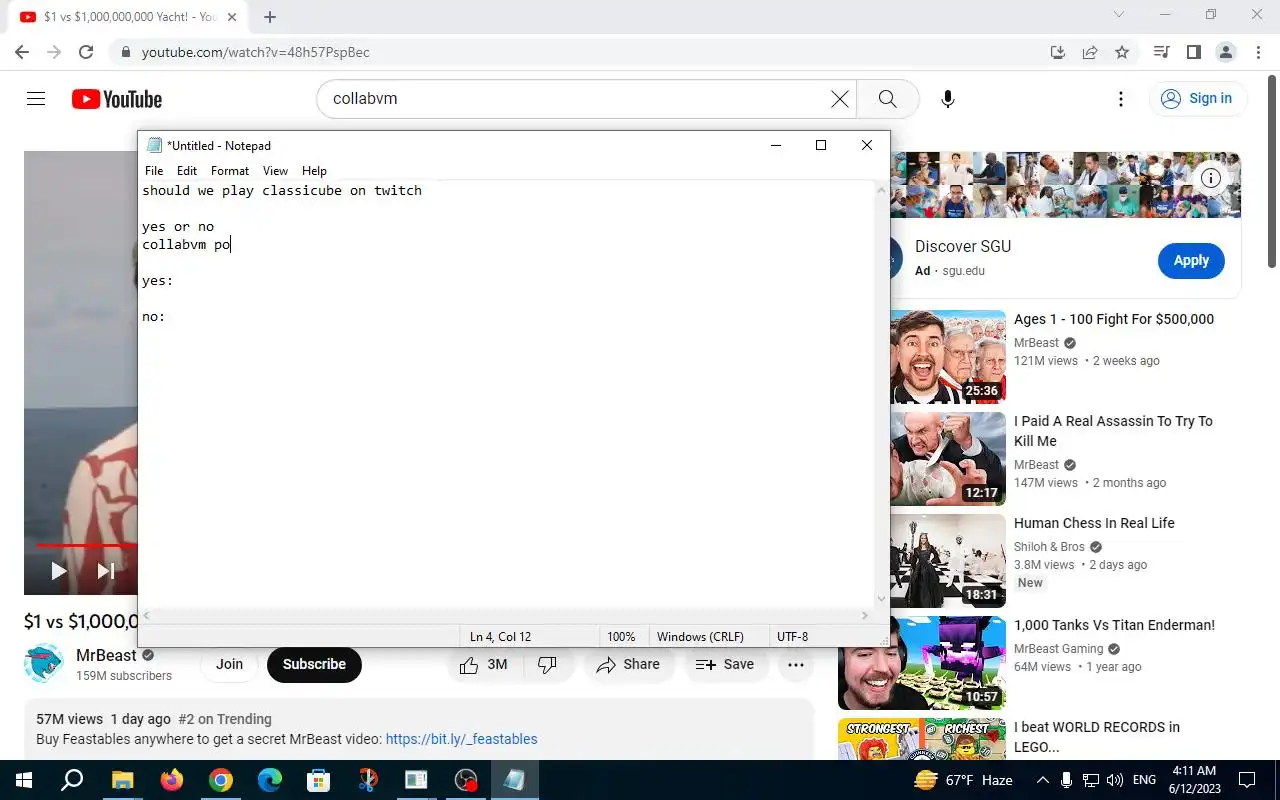Image resolution: width=1280 pixels, height=800 pixels.
Task: Click 'no:' line in Notepad
Action: pos(154,317)
